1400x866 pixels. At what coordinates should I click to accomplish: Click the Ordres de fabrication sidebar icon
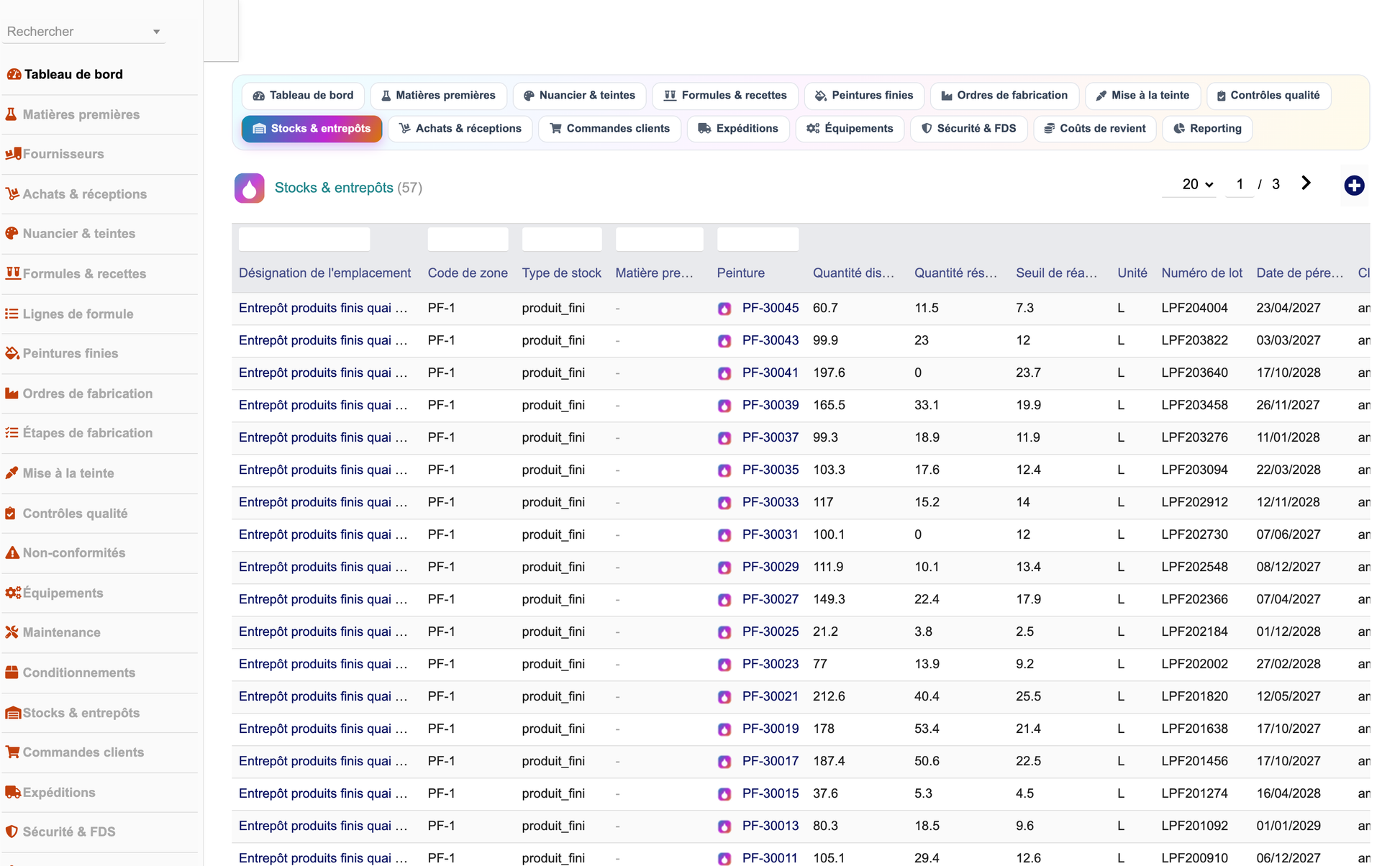(12, 393)
